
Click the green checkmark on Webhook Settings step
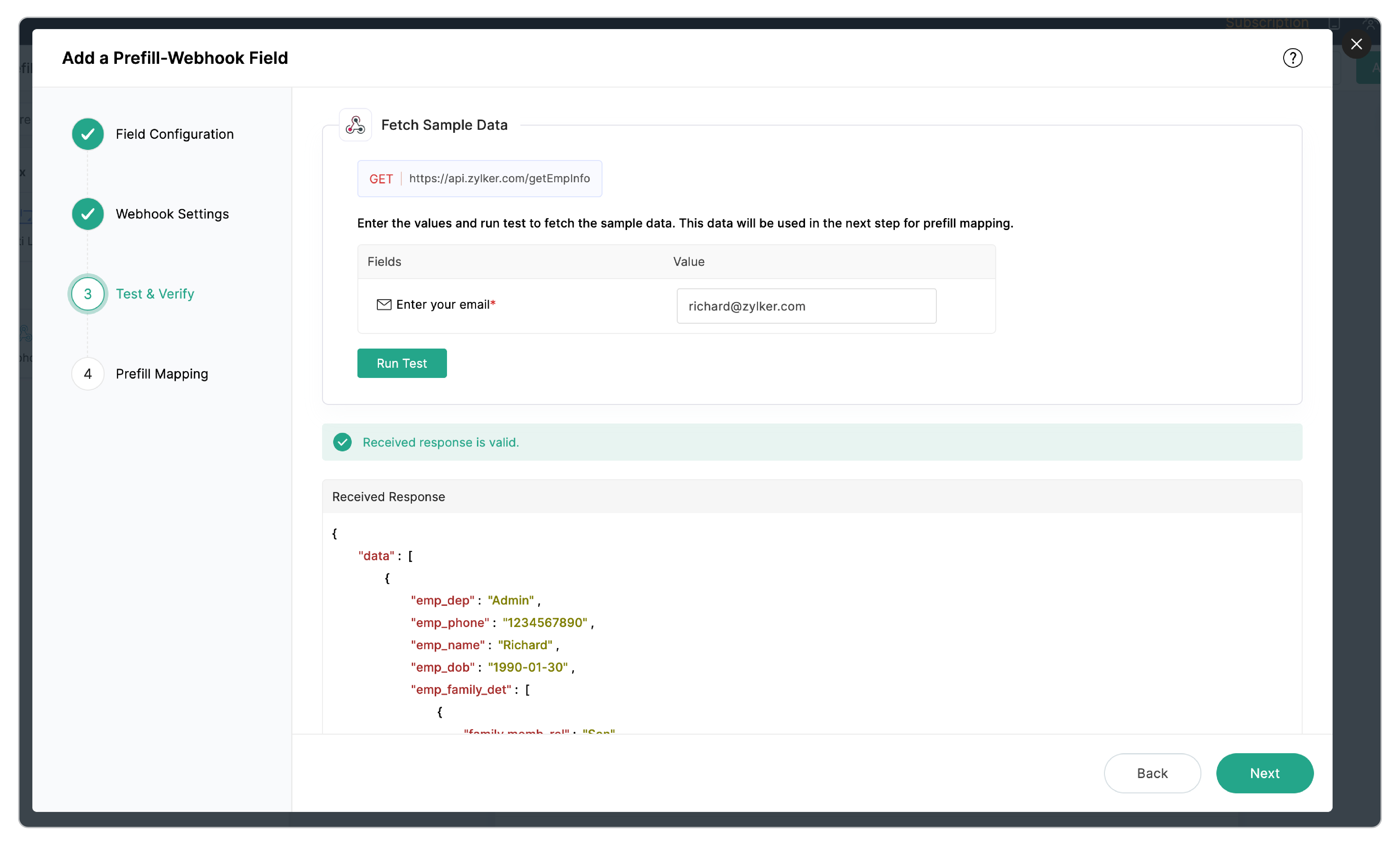(x=87, y=214)
